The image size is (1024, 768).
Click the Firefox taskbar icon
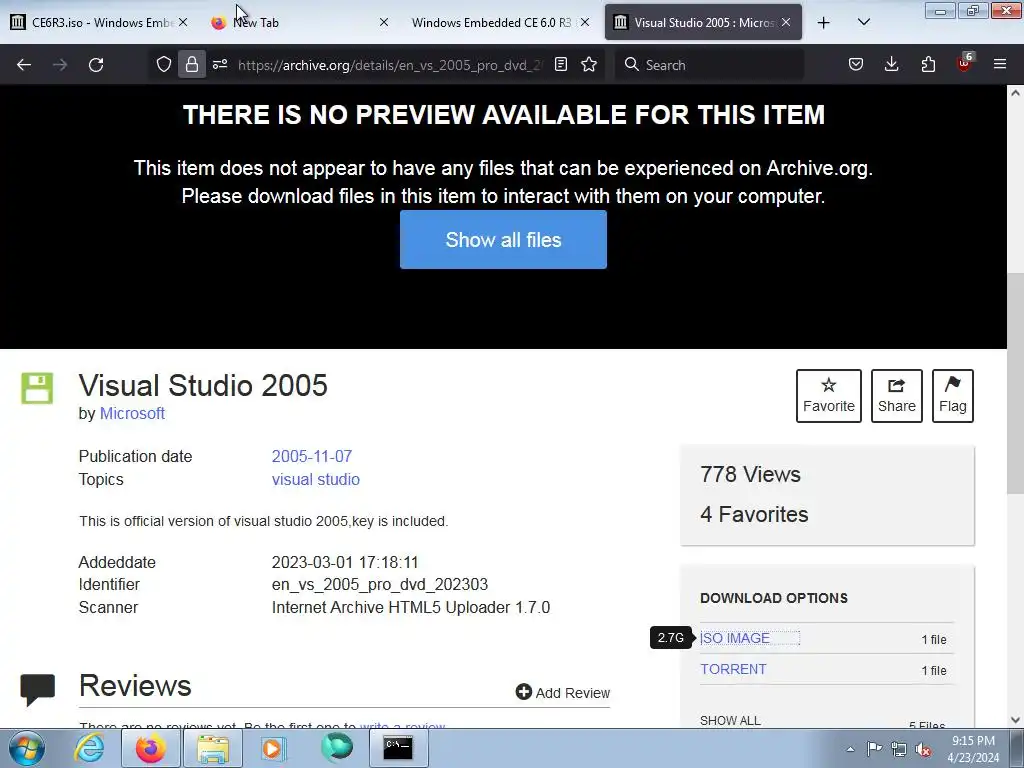pos(151,748)
